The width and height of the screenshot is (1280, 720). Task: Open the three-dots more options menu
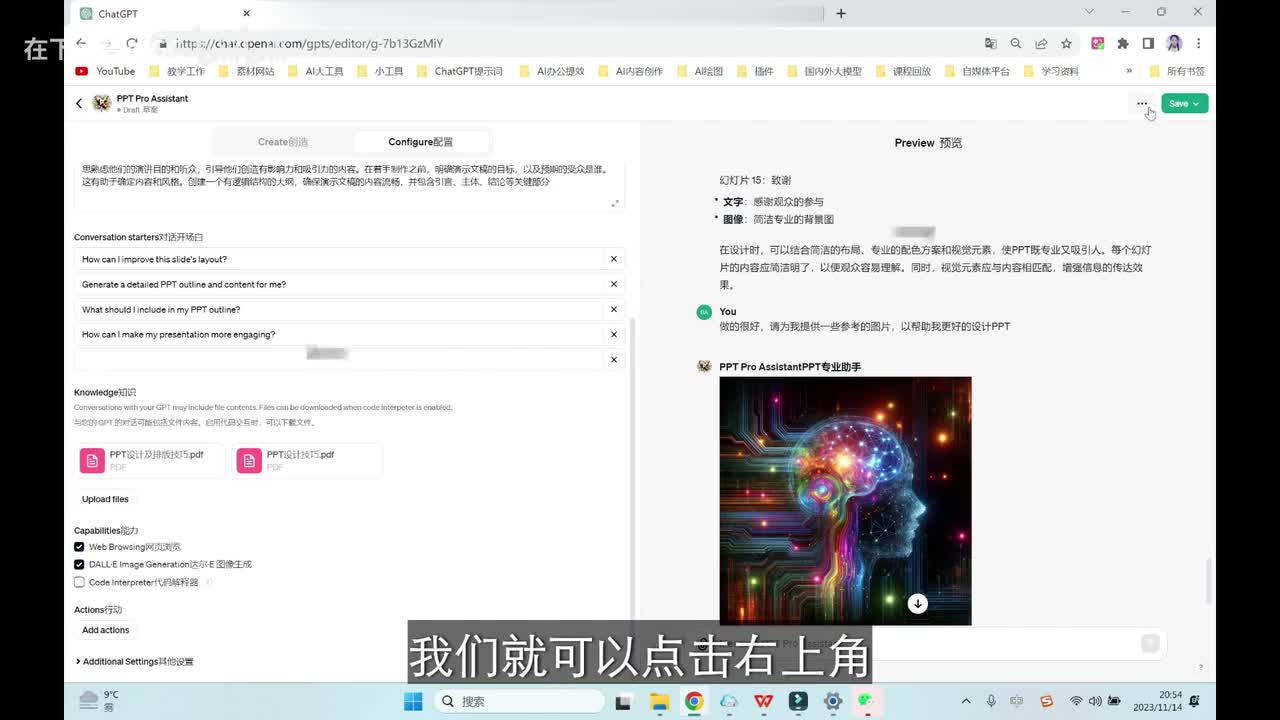[1141, 104]
